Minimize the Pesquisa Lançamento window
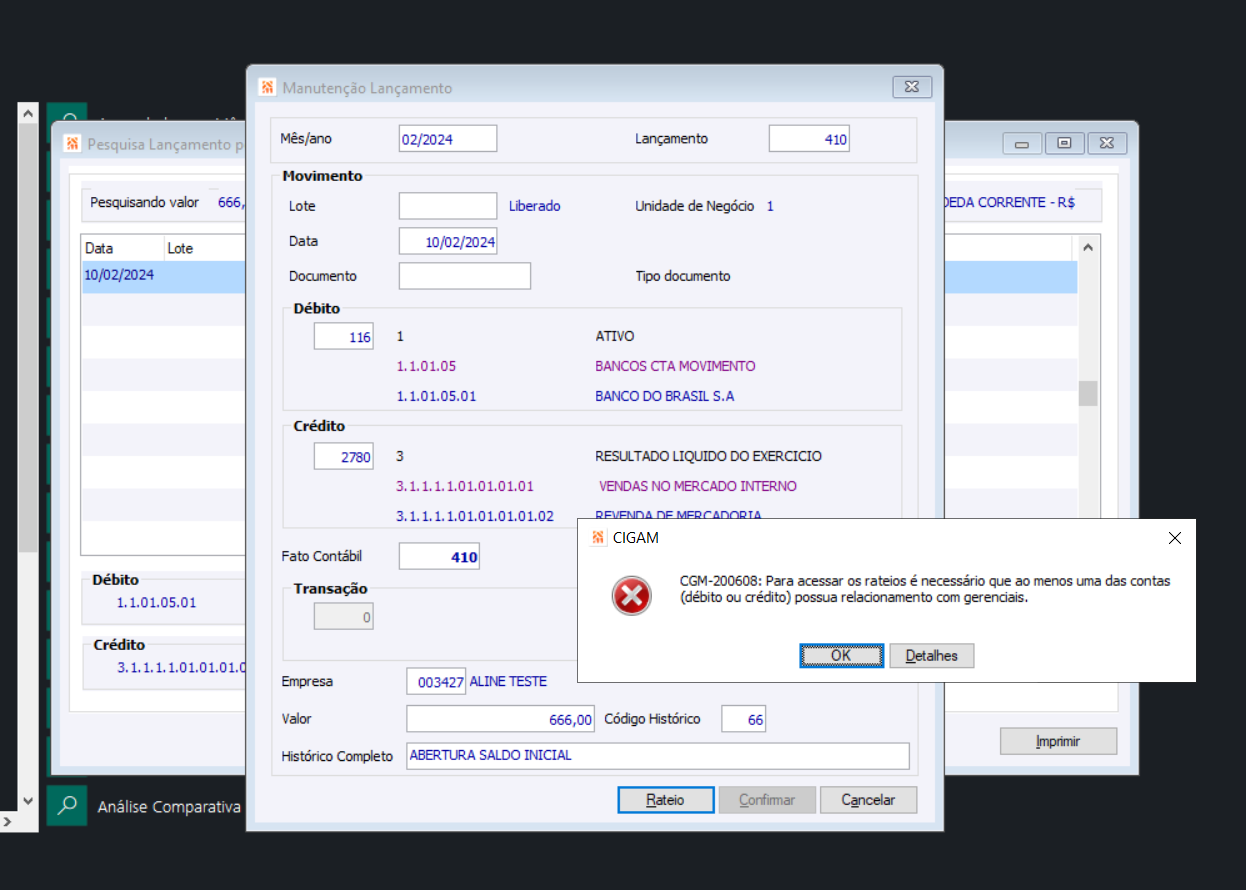This screenshot has height=890, width=1246. pyautogui.click(x=1022, y=143)
